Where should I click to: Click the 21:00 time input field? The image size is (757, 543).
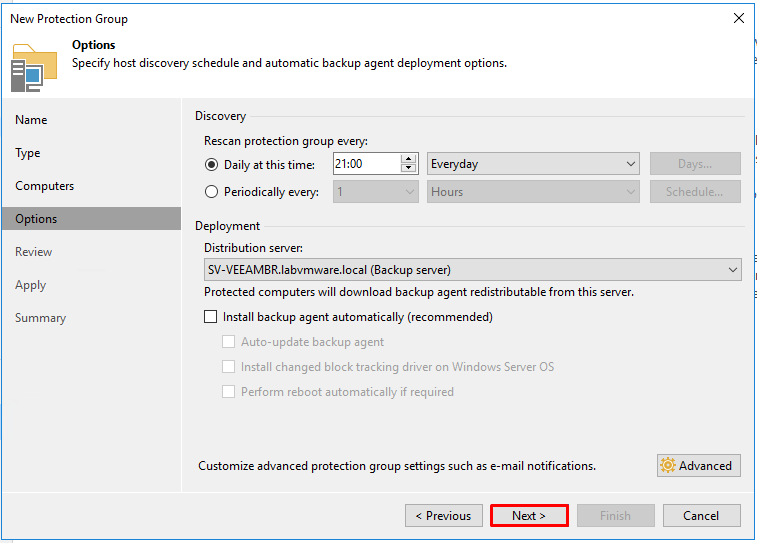pyautogui.click(x=367, y=164)
